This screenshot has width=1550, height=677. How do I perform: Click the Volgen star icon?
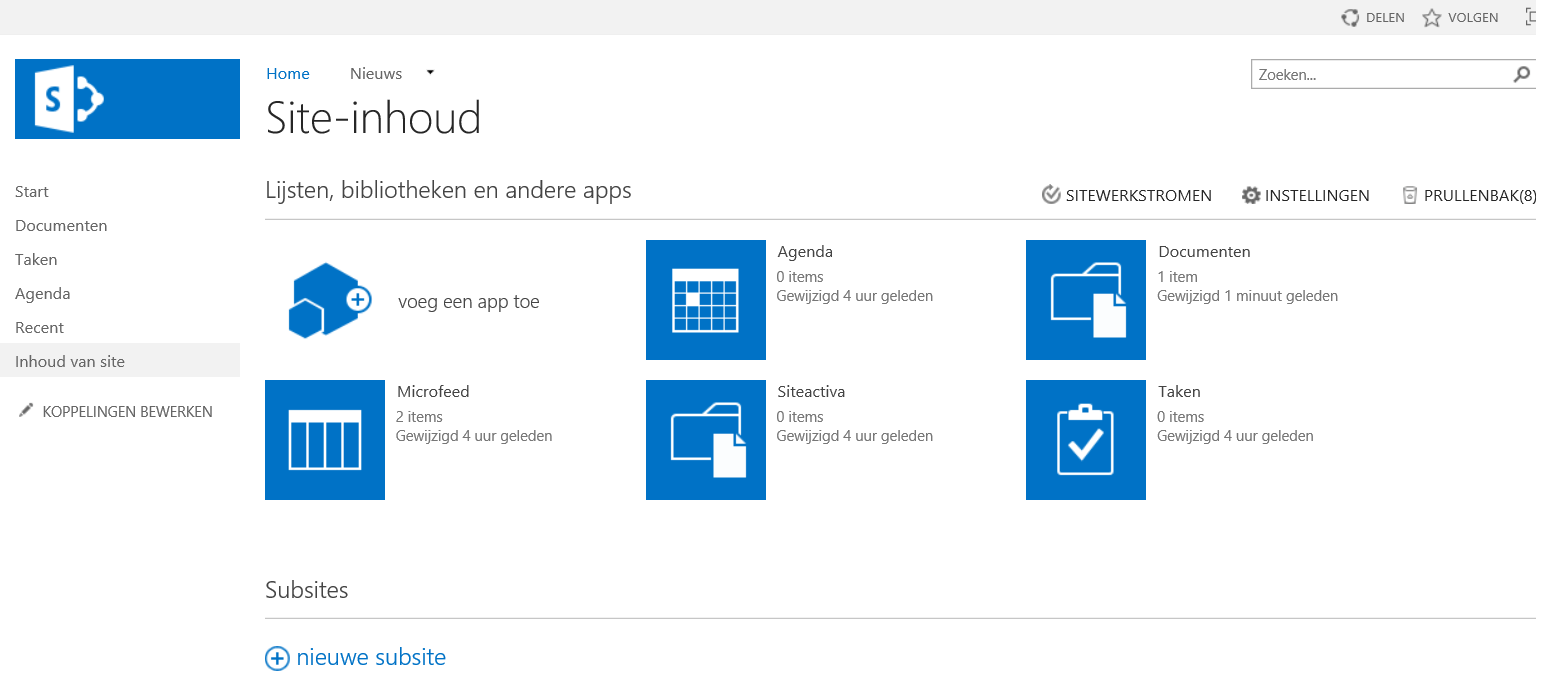tap(1432, 18)
